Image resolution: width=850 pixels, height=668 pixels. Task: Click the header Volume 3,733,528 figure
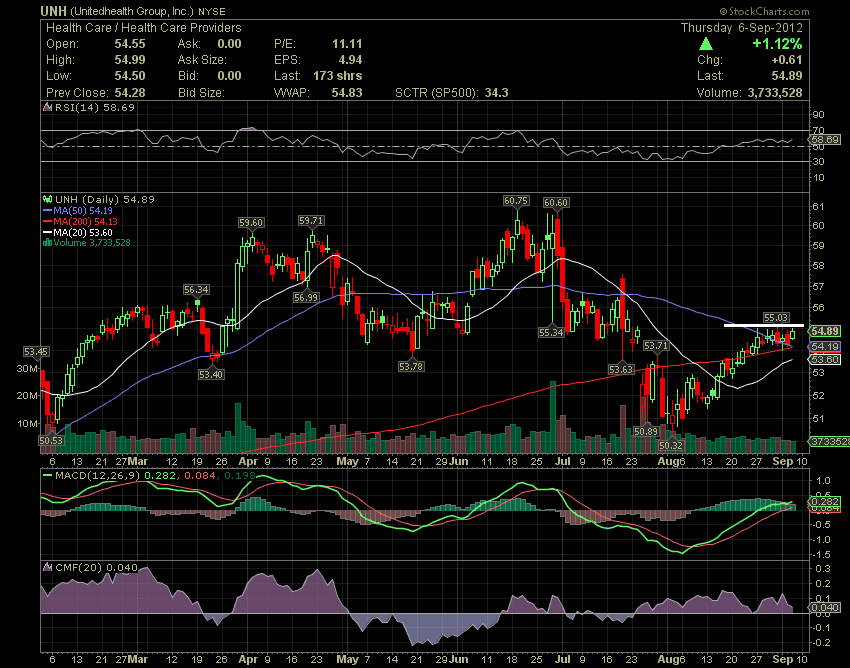coord(775,93)
